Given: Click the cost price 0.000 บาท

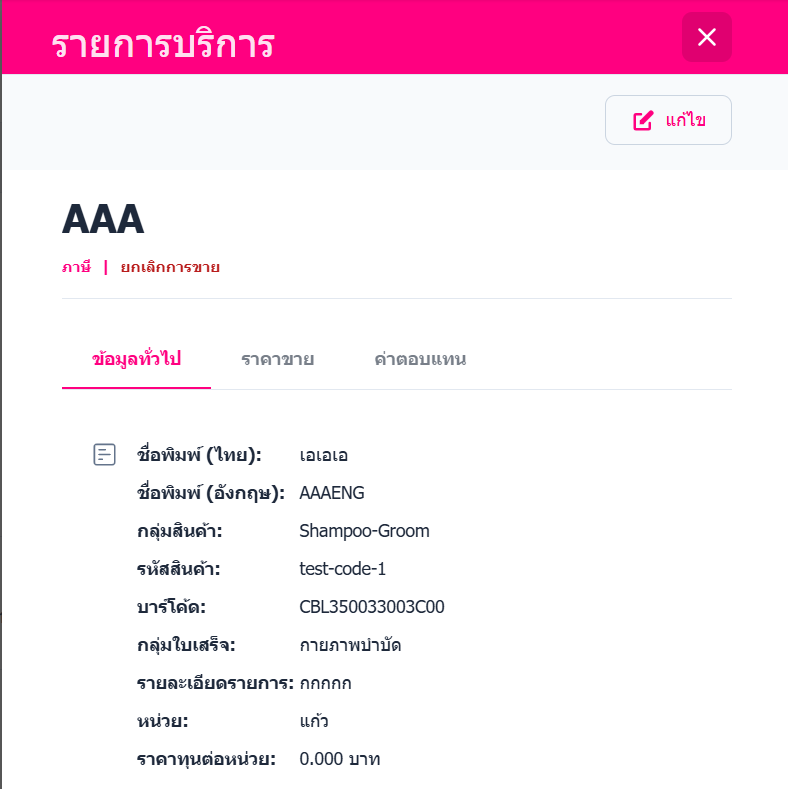Looking at the screenshot, I should pyautogui.click(x=339, y=759).
